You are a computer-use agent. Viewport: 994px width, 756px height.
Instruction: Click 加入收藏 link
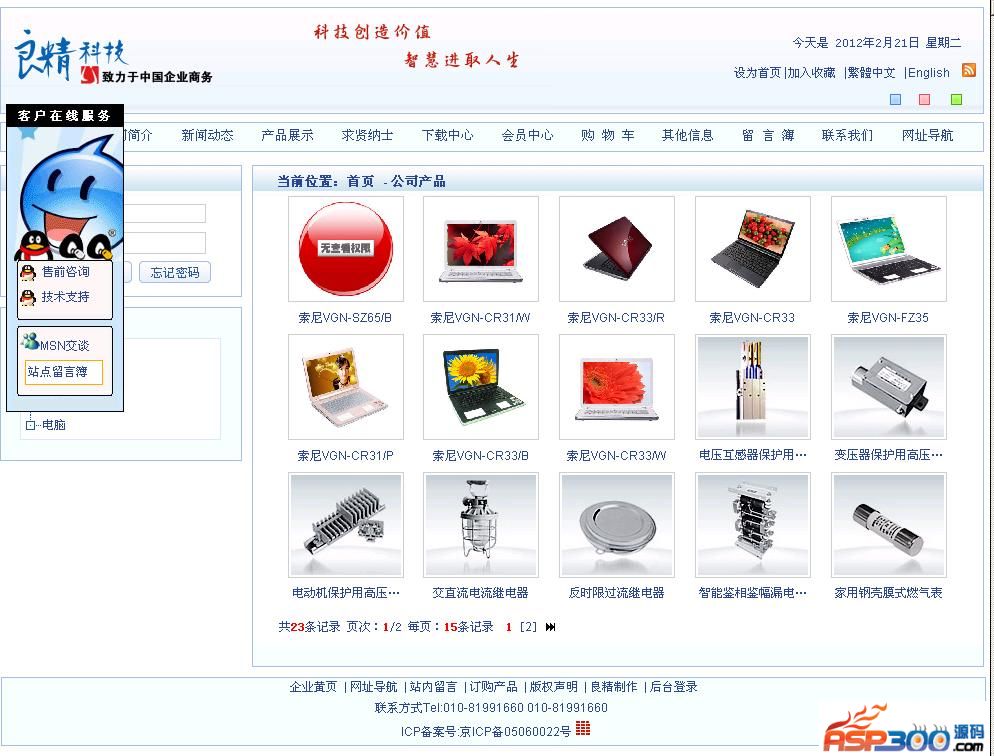[x=811, y=73]
